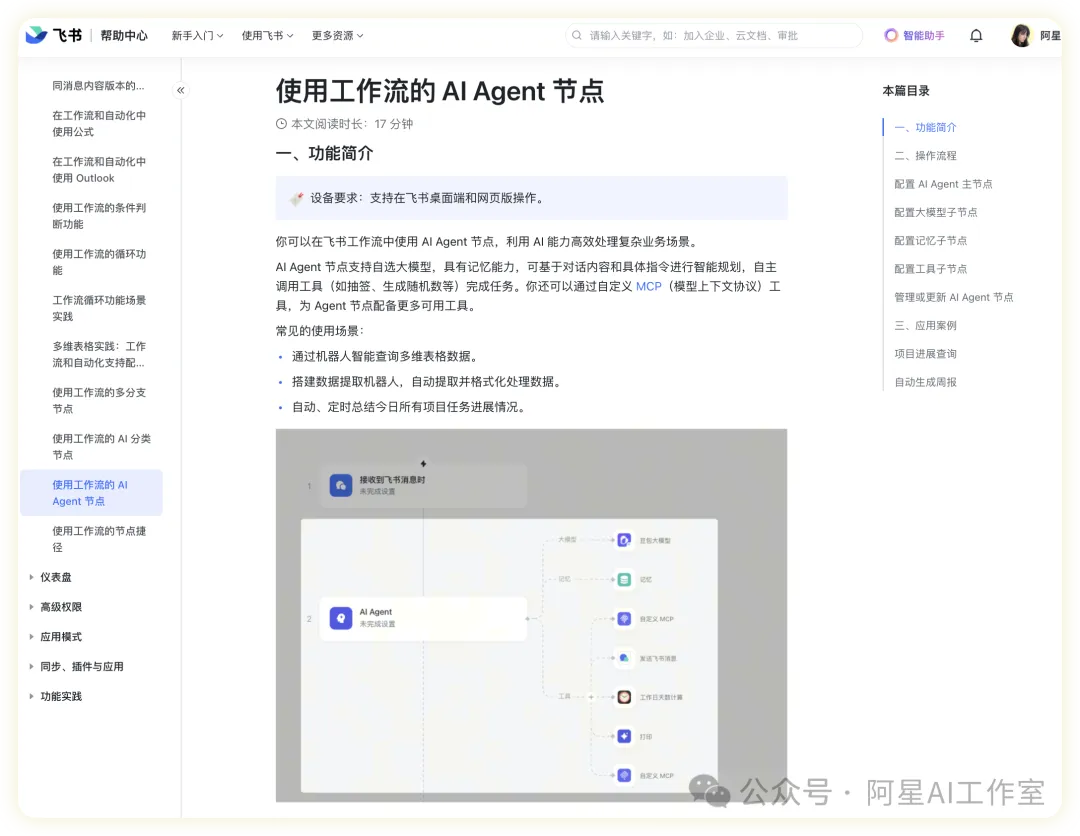The width and height of the screenshot is (1080, 836).
Task: Open 使用工作流的循环功能 article
Action: pyautogui.click(x=99, y=262)
